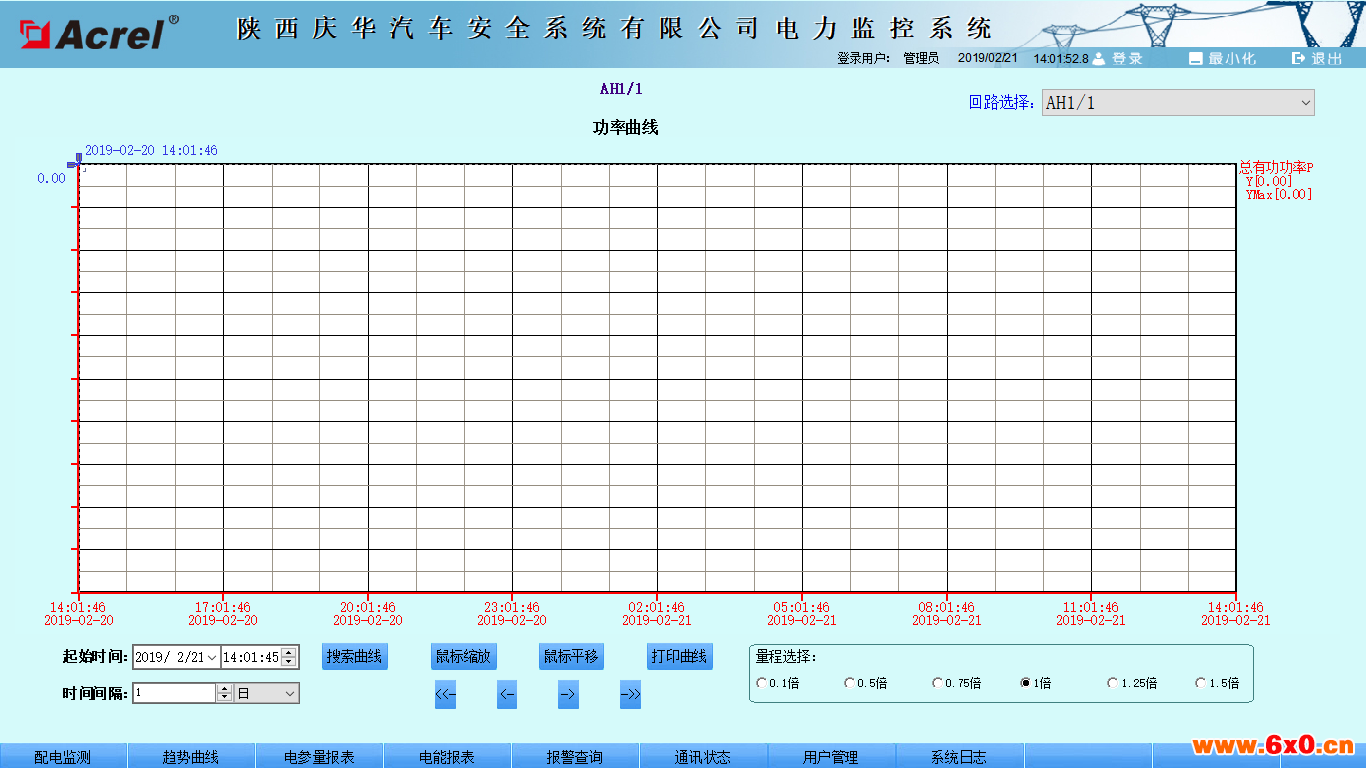
Task: Step forward with the -> arrow
Action: (568, 694)
